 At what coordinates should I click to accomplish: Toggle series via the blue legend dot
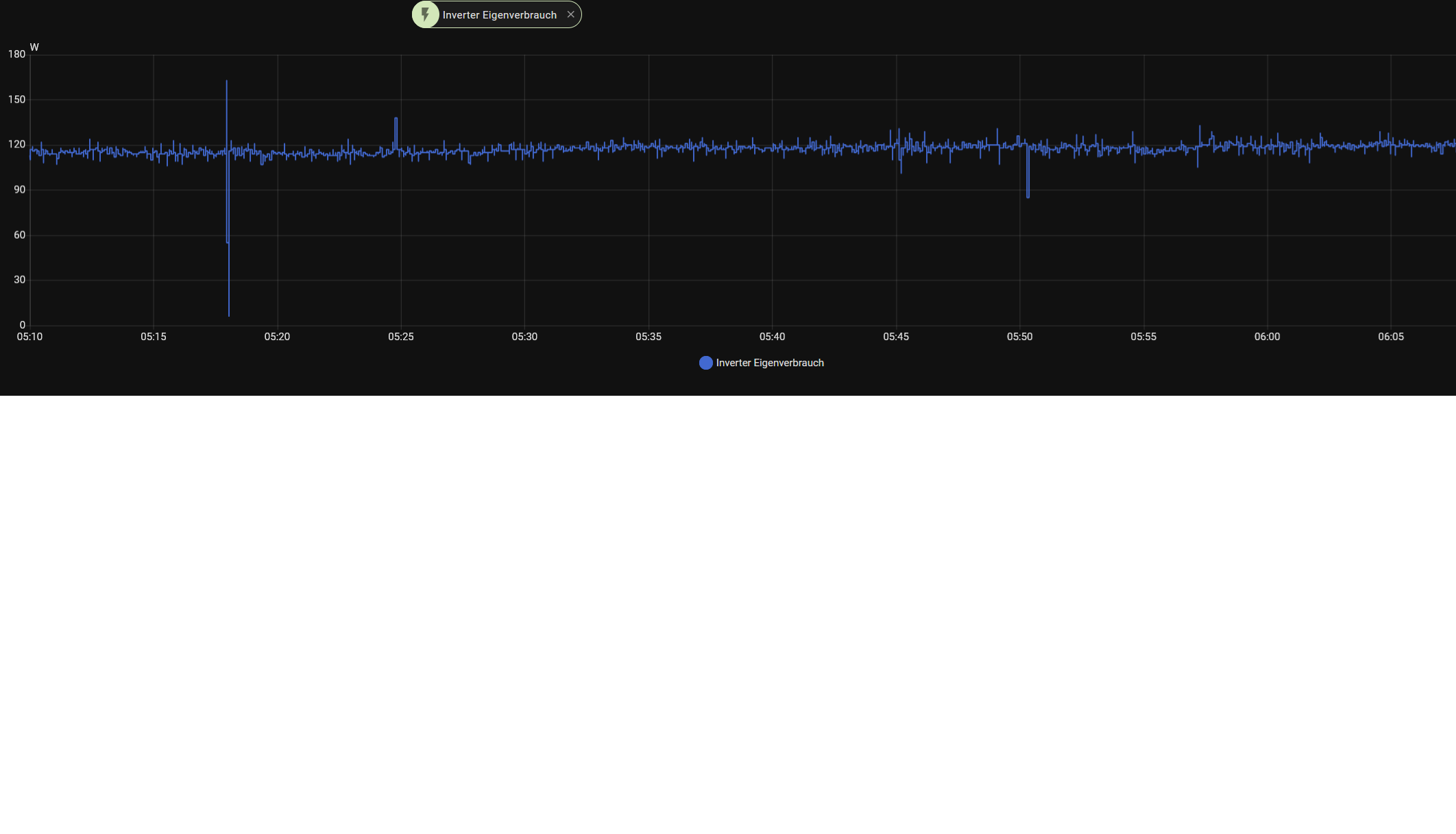(x=705, y=363)
